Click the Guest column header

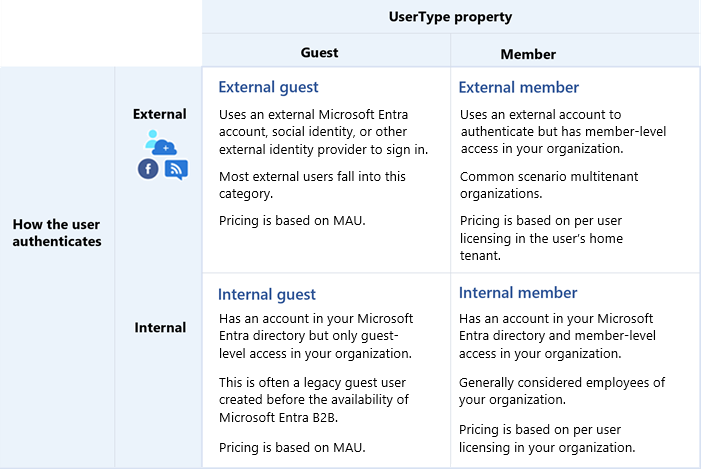320,53
